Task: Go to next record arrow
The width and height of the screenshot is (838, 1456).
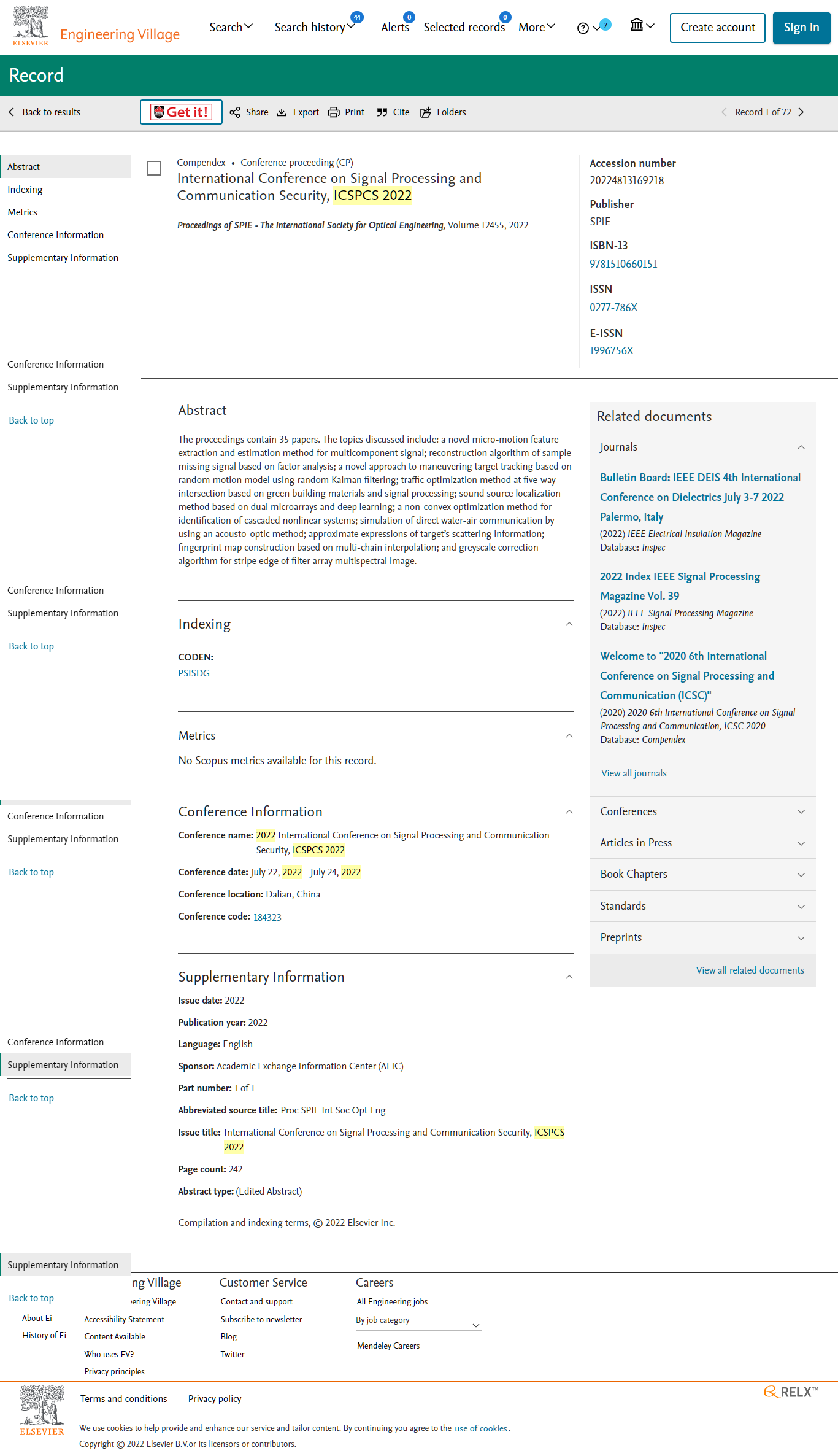Action: pos(801,112)
